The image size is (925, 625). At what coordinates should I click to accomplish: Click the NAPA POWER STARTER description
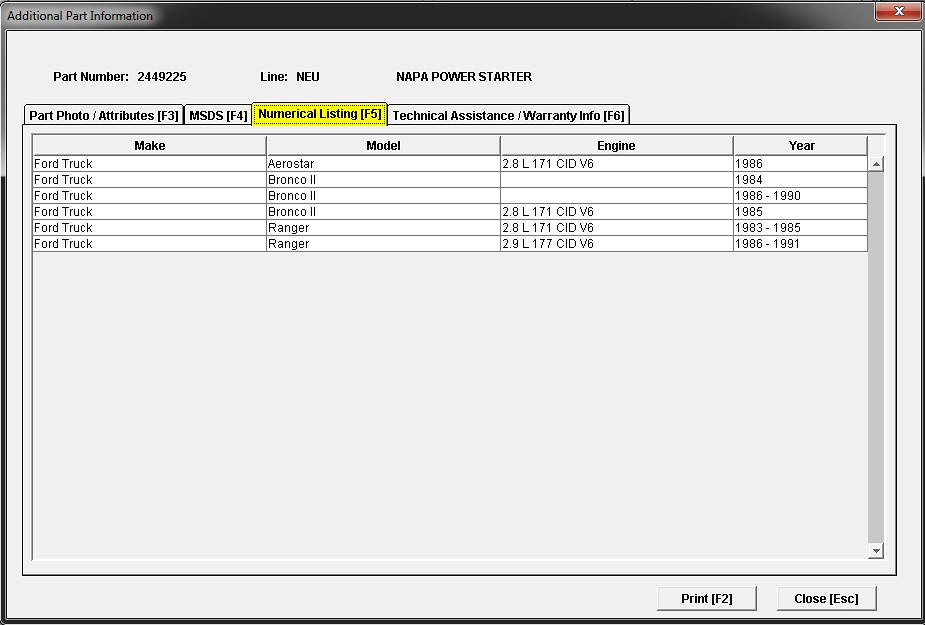[464, 77]
